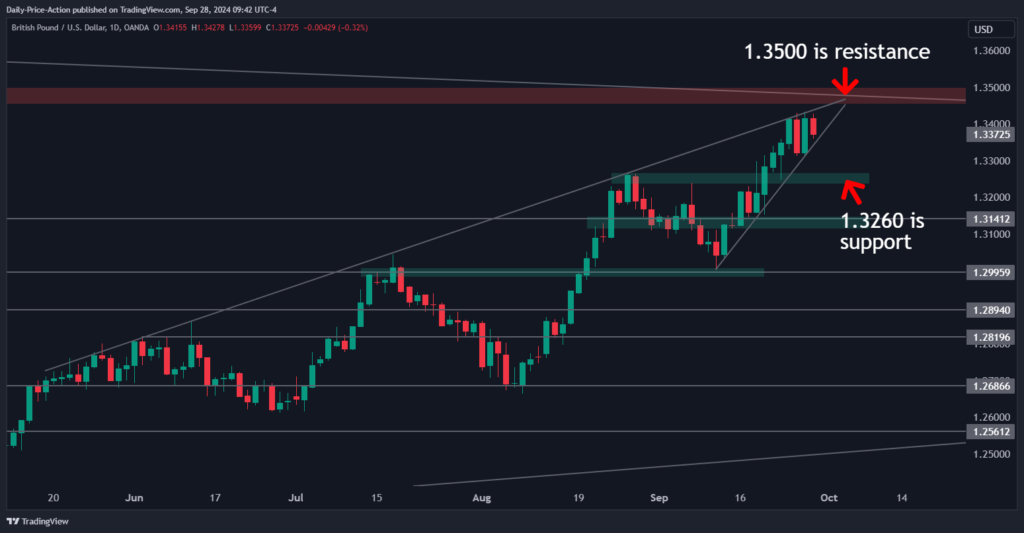1024x533 pixels.
Task: Click the 1.35000 tick on price axis
Action: [x=991, y=88]
